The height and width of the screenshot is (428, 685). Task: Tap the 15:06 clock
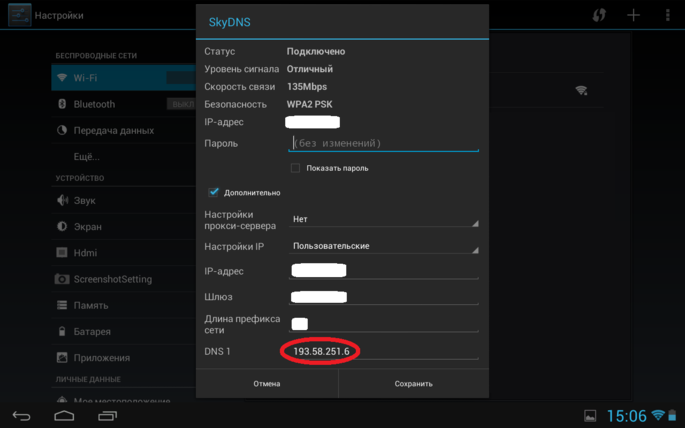coord(626,416)
